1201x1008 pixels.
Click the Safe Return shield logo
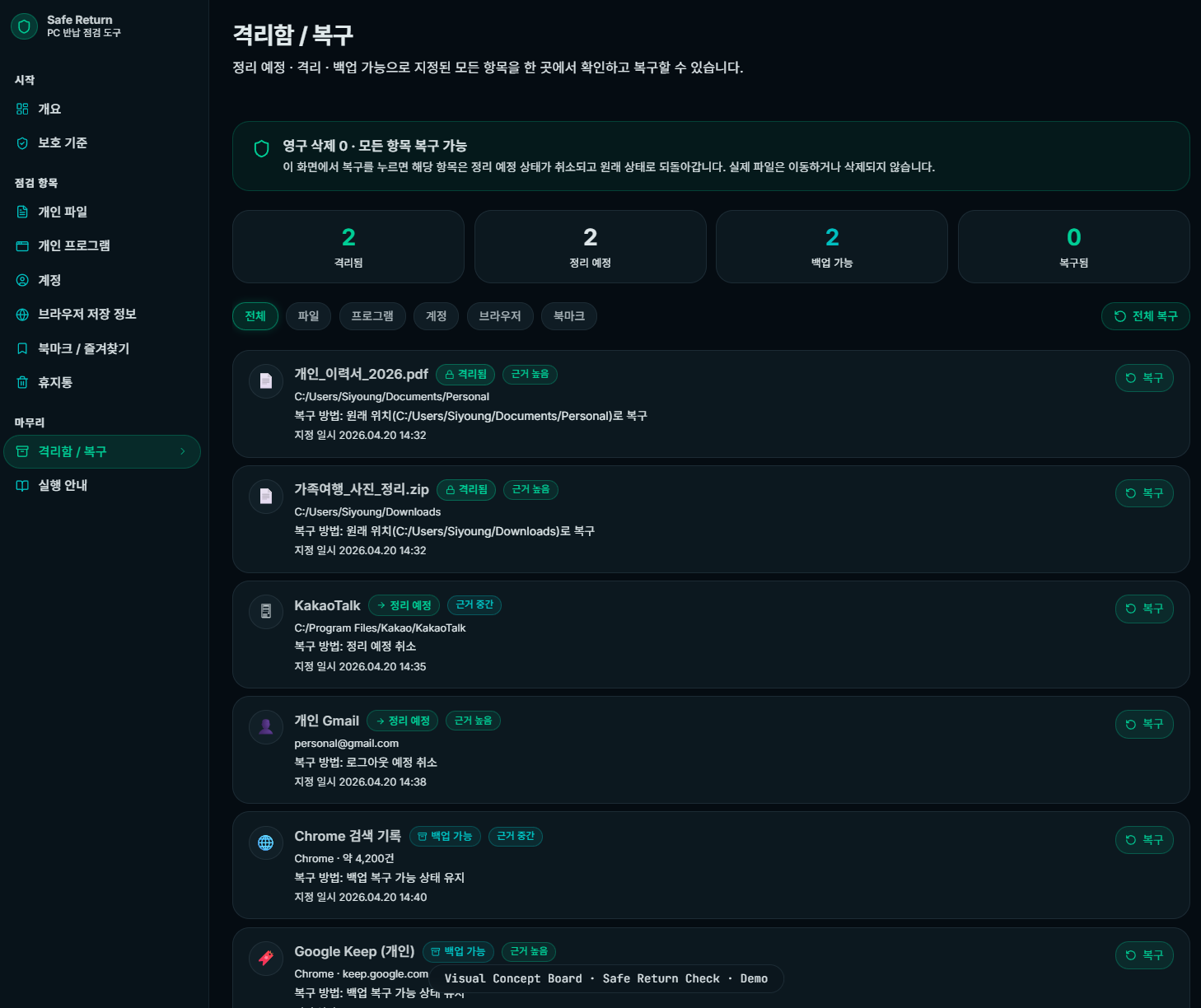tap(24, 26)
